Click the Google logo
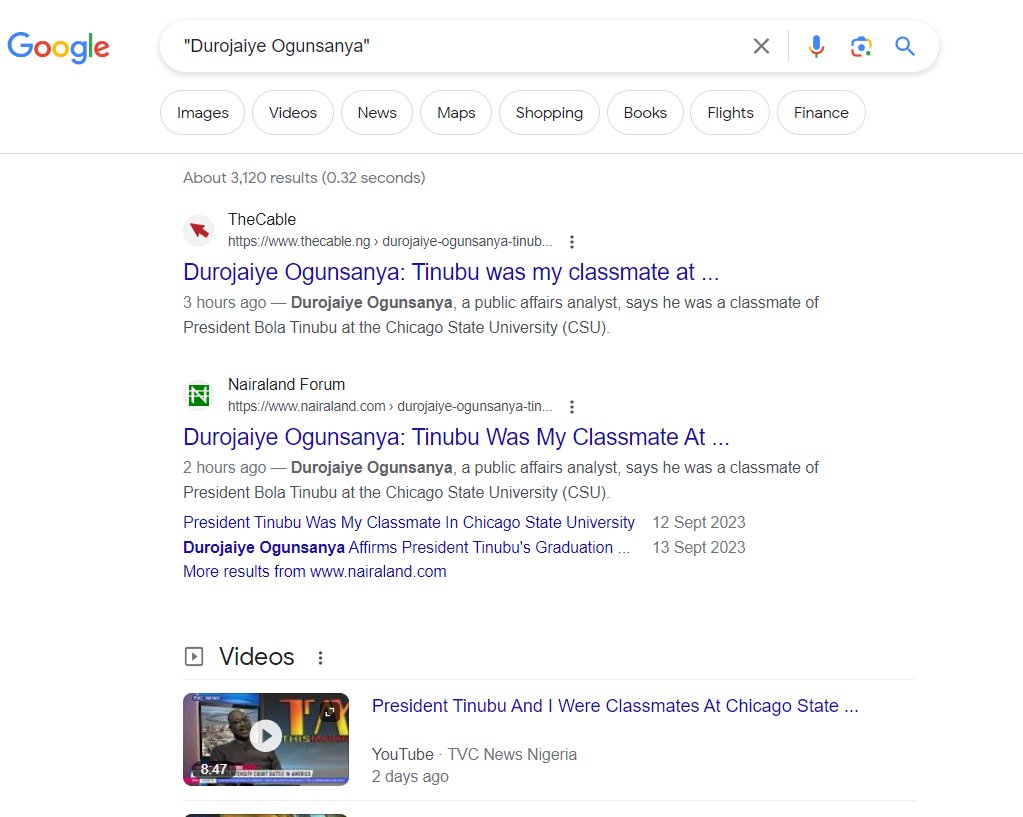Screen dimensions: 1023x817 coord(58,47)
